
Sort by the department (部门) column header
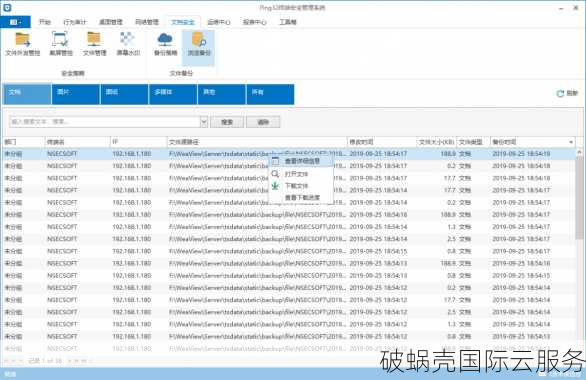24,142
